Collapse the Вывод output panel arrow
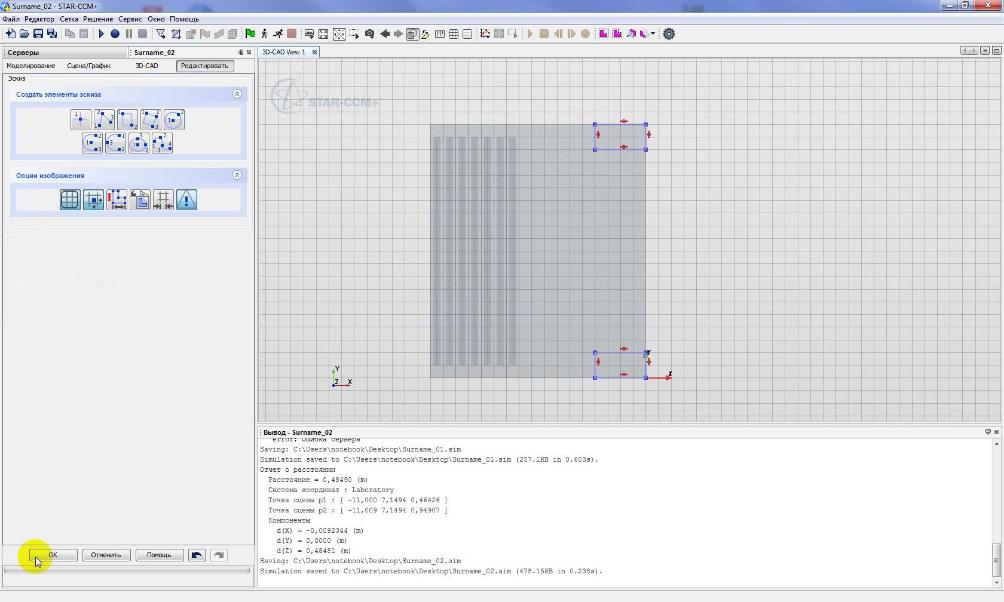Screen dimensions: 1004x602 click(x=987, y=432)
